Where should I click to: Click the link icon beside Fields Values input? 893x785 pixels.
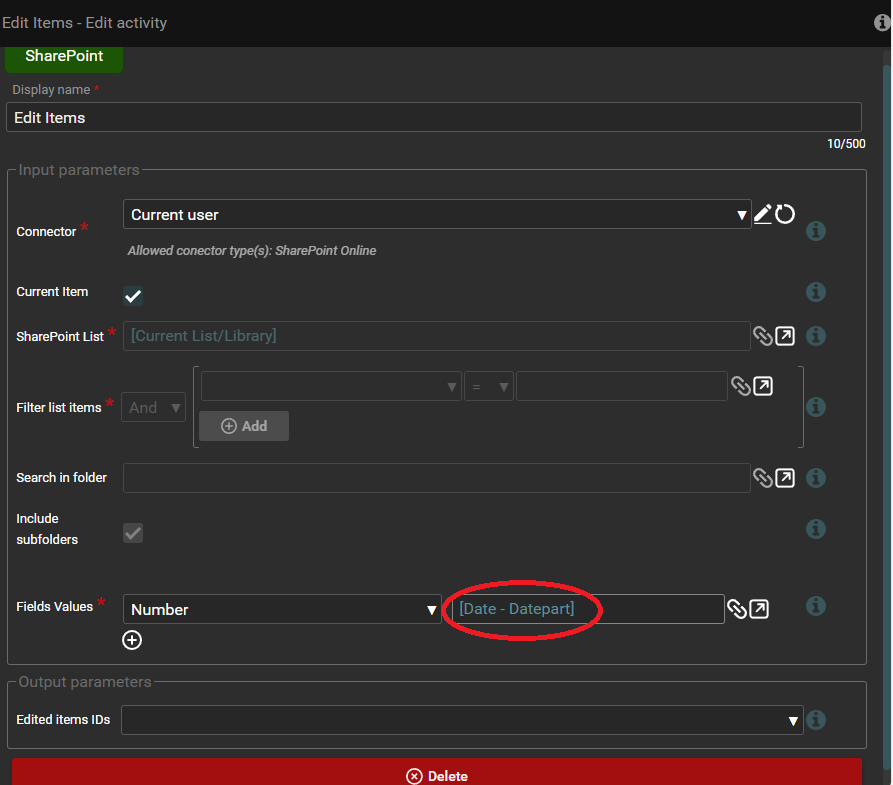click(737, 609)
